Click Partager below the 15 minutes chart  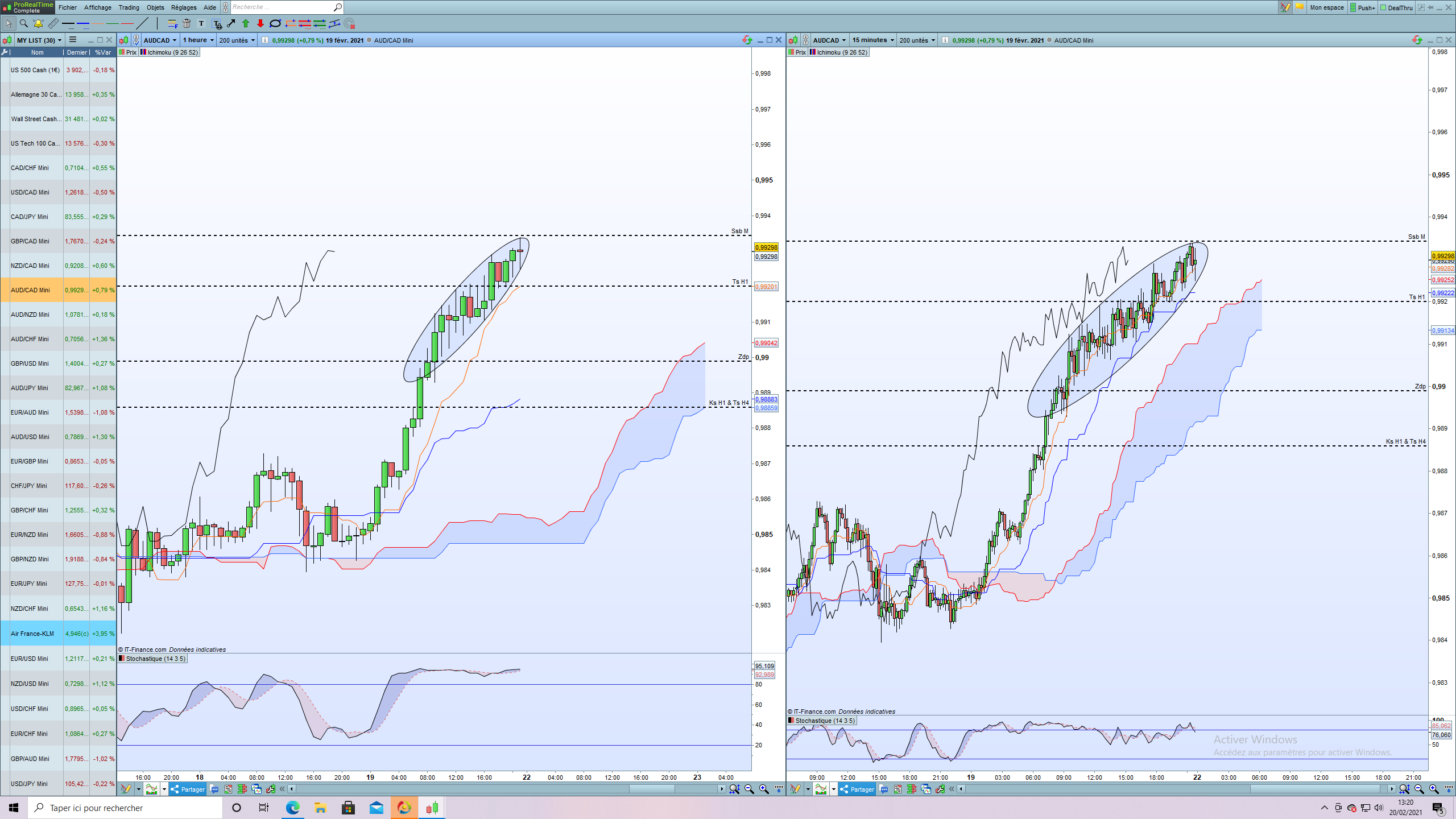pyautogui.click(x=857, y=789)
